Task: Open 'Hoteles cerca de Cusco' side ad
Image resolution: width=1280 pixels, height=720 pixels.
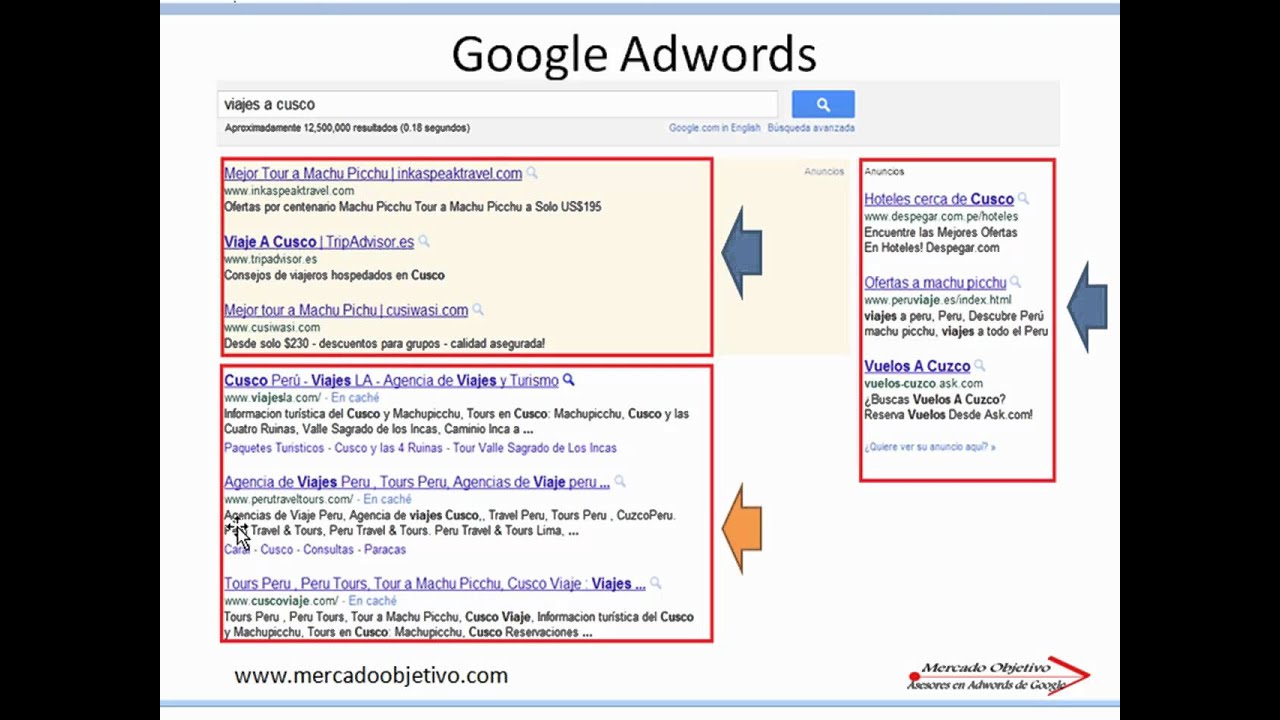Action: (x=939, y=199)
